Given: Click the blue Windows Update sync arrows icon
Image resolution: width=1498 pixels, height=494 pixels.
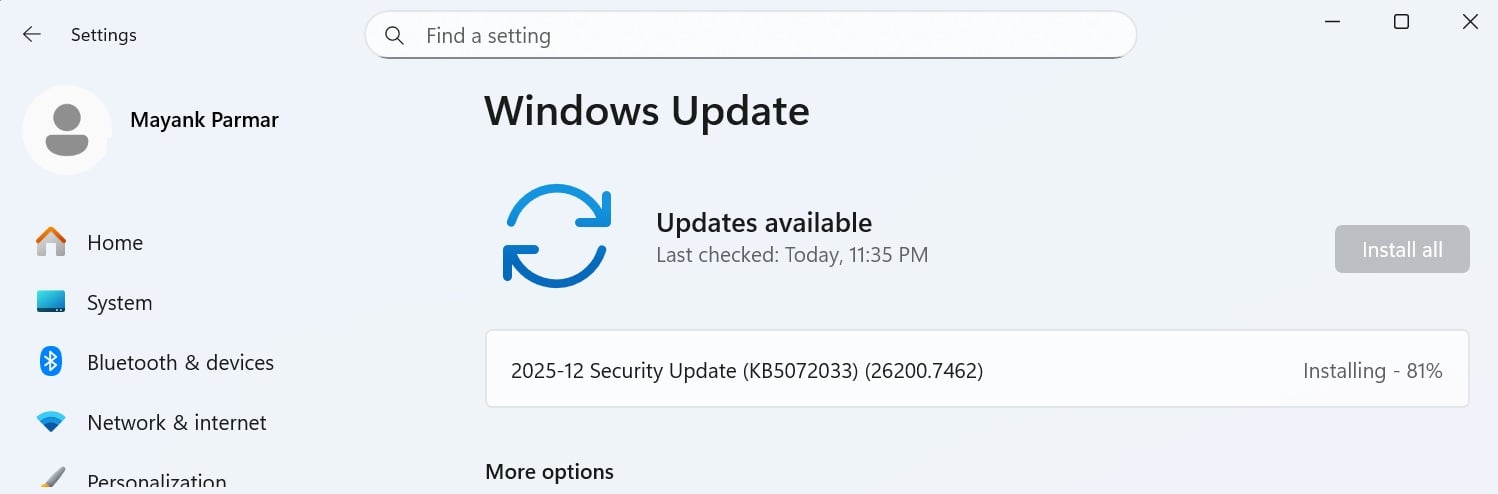Looking at the screenshot, I should pyautogui.click(x=556, y=236).
